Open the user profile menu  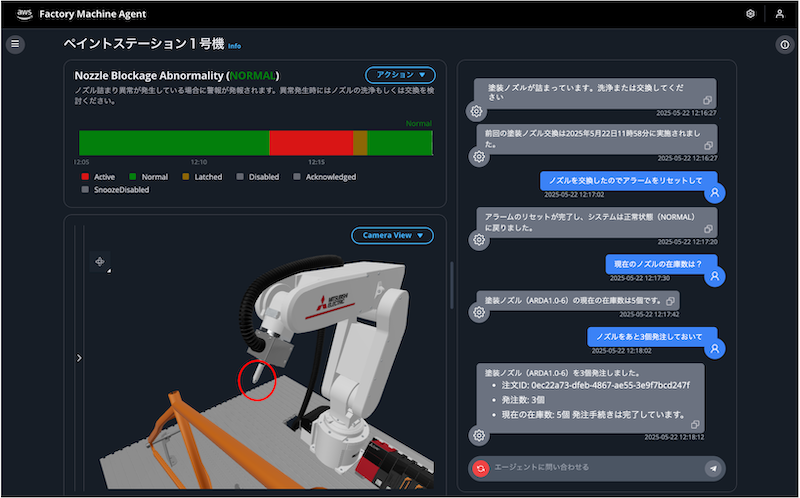(x=780, y=14)
